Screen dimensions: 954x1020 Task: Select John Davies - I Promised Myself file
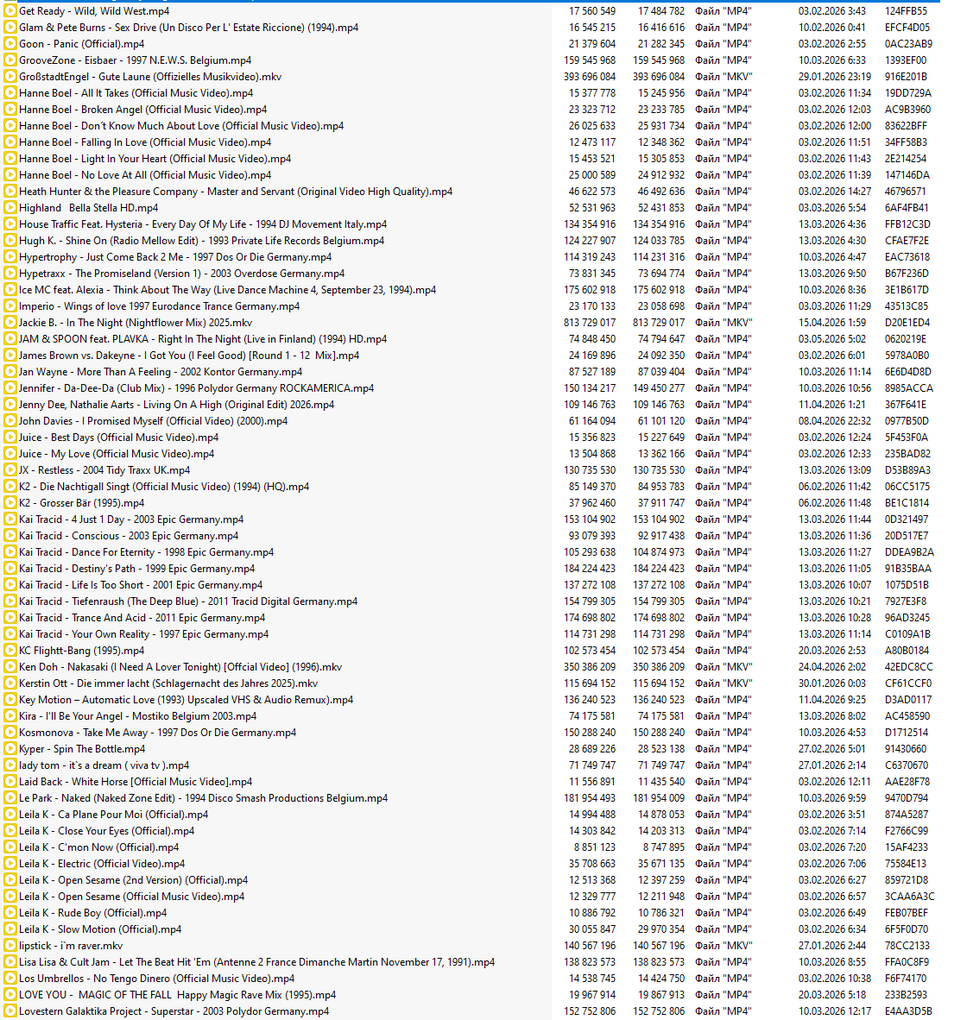pyautogui.click(x=153, y=421)
